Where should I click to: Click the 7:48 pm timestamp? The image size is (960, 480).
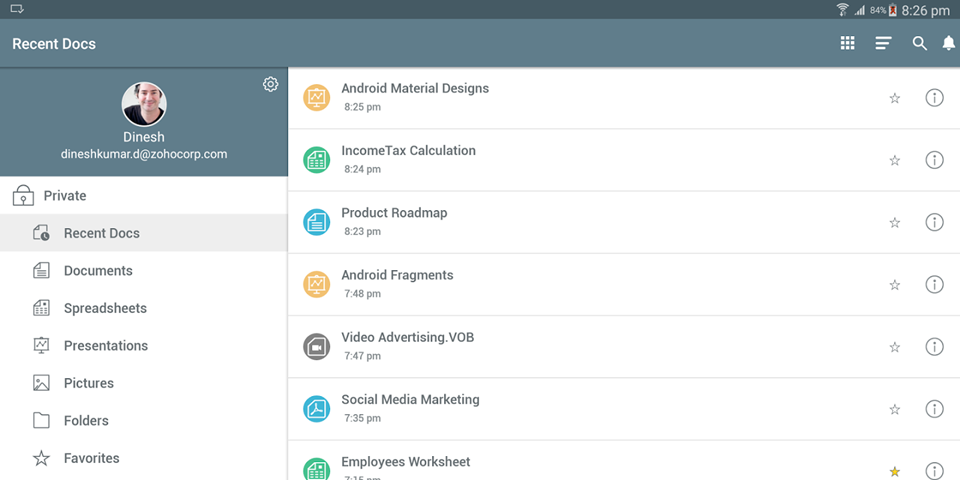click(x=362, y=294)
